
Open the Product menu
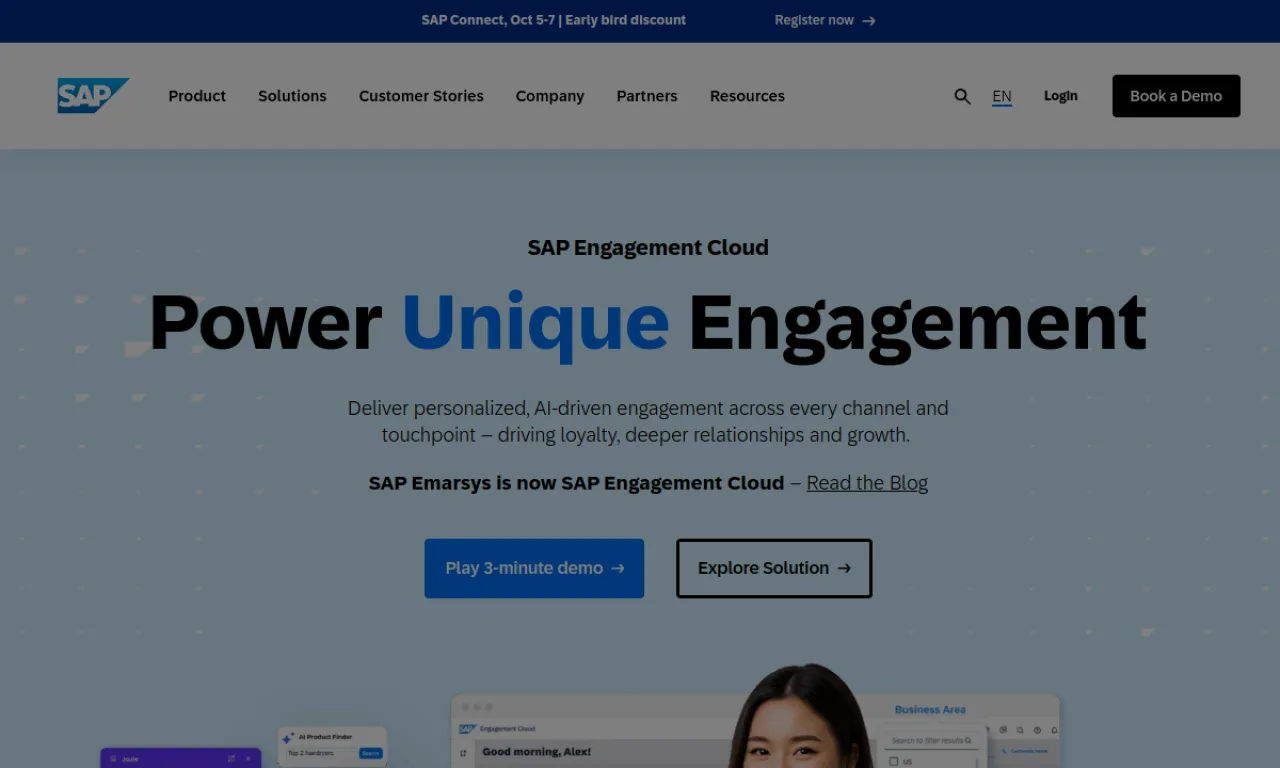(197, 96)
